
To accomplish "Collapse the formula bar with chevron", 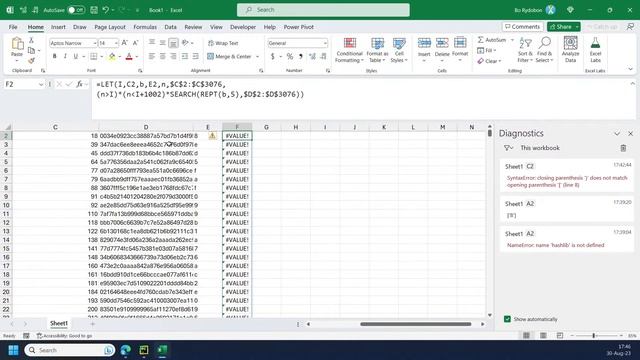I will pyautogui.click(x=633, y=83).
